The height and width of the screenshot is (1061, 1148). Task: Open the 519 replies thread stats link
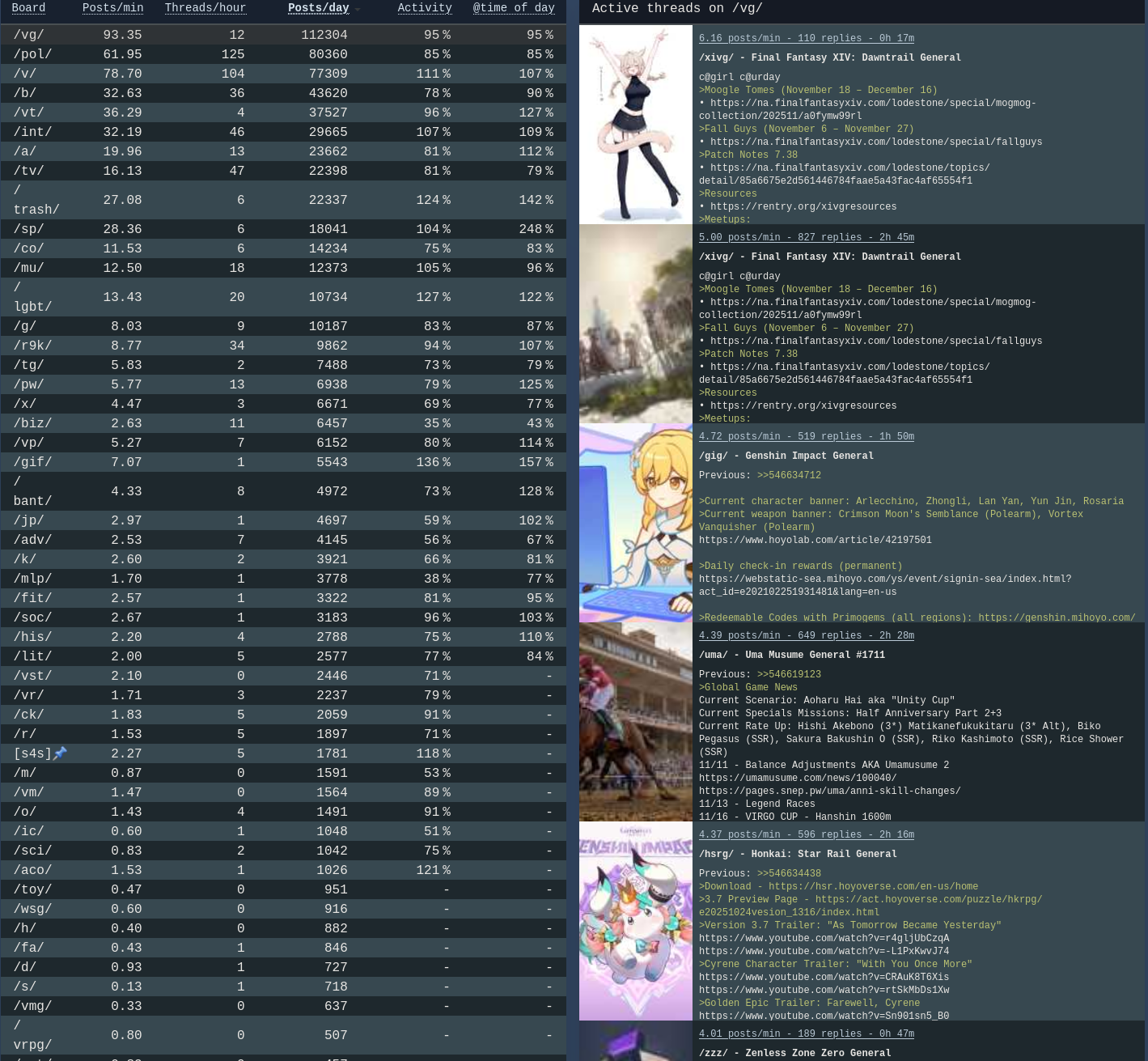807,436
